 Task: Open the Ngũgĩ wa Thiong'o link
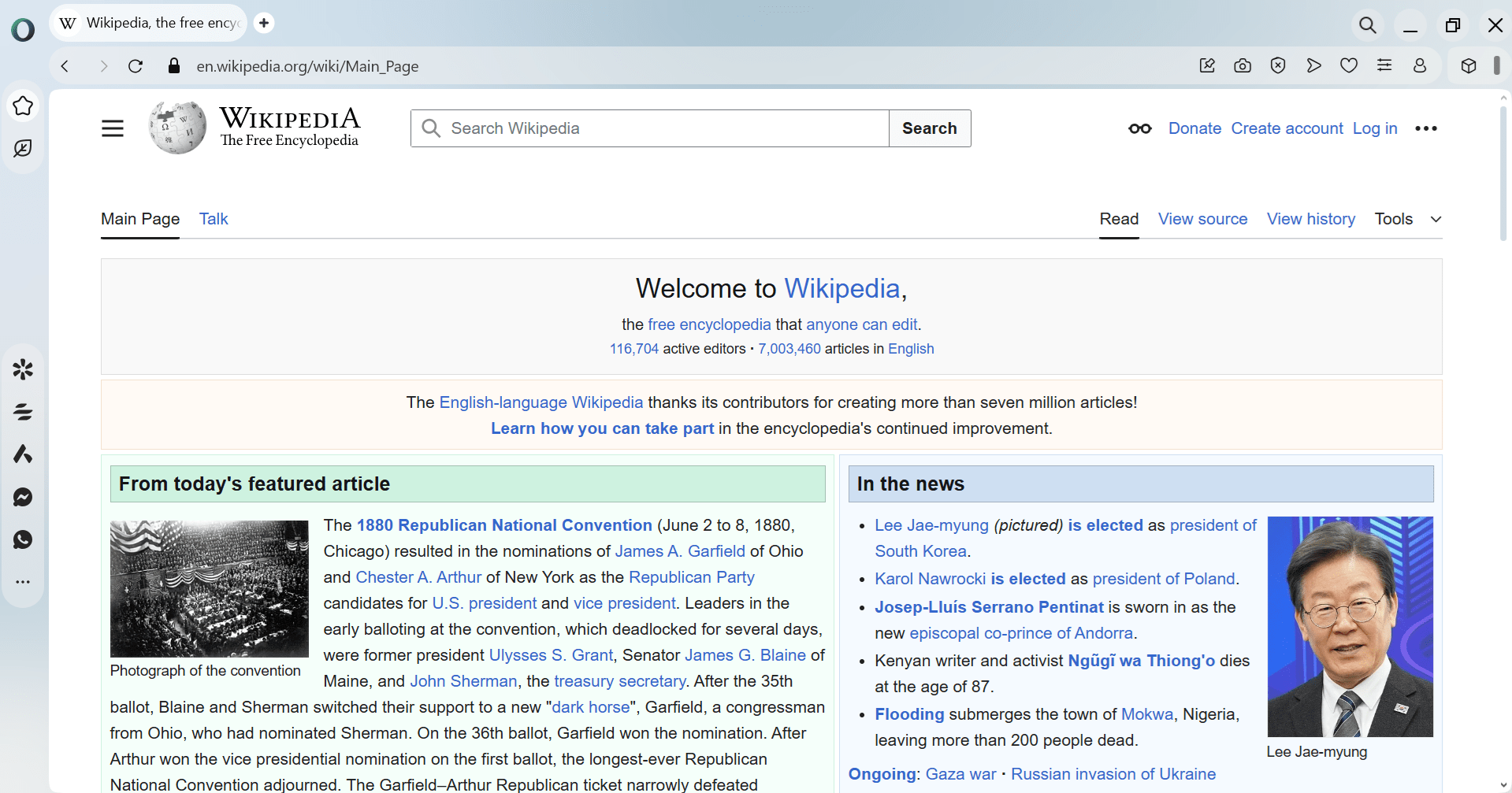click(1141, 661)
